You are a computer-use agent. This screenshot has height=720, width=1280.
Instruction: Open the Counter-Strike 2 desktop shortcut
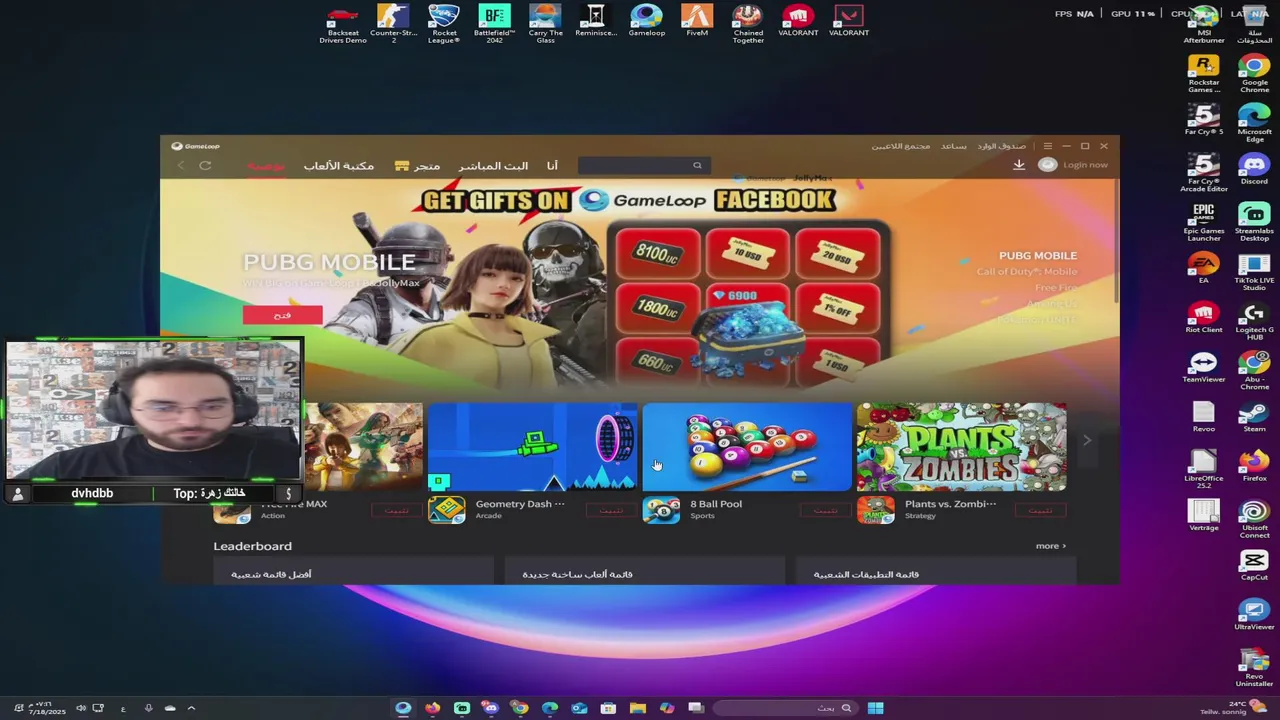(393, 23)
